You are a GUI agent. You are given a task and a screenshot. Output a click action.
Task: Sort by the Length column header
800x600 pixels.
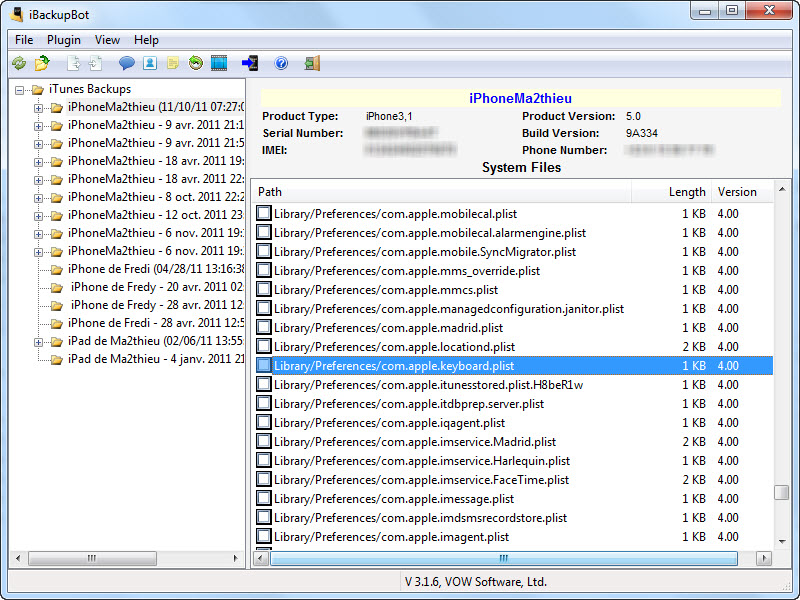click(x=671, y=192)
